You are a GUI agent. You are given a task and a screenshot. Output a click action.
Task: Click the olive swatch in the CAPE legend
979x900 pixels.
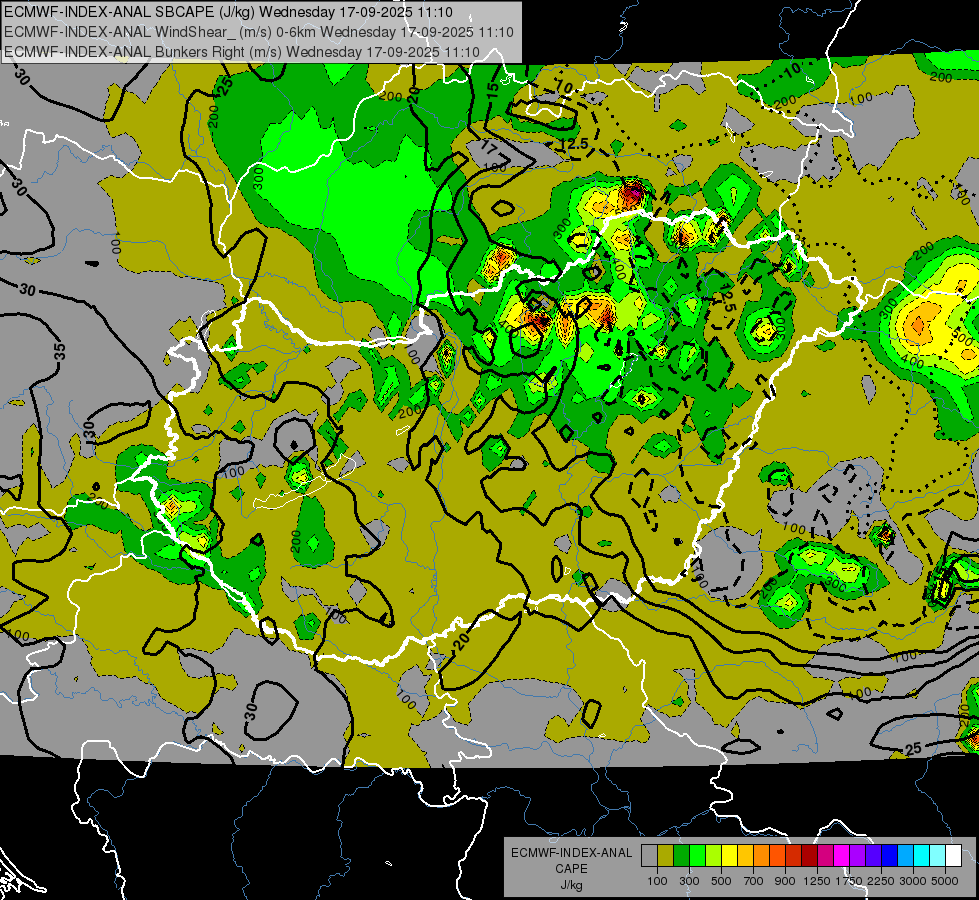pos(666,855)
